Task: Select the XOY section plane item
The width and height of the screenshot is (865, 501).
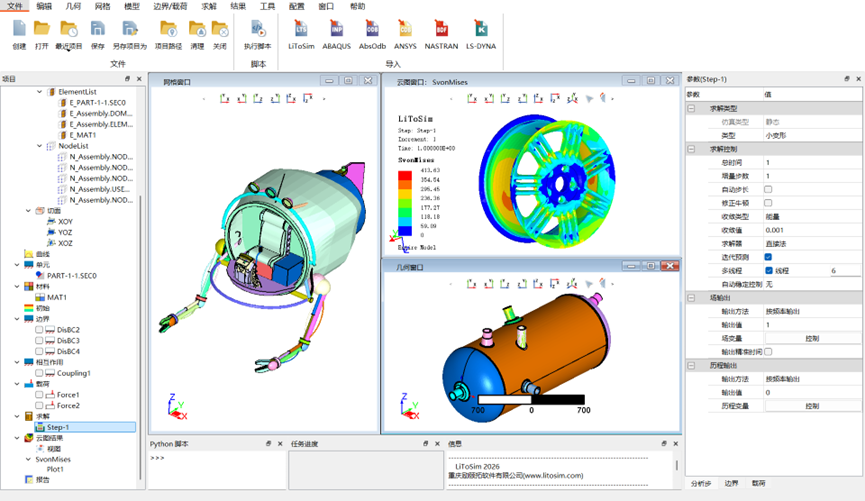Action: point(65,221)
